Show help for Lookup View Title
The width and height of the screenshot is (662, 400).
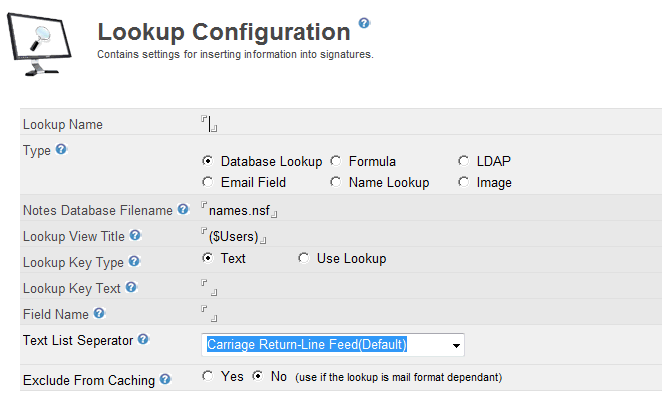[135, 236]
